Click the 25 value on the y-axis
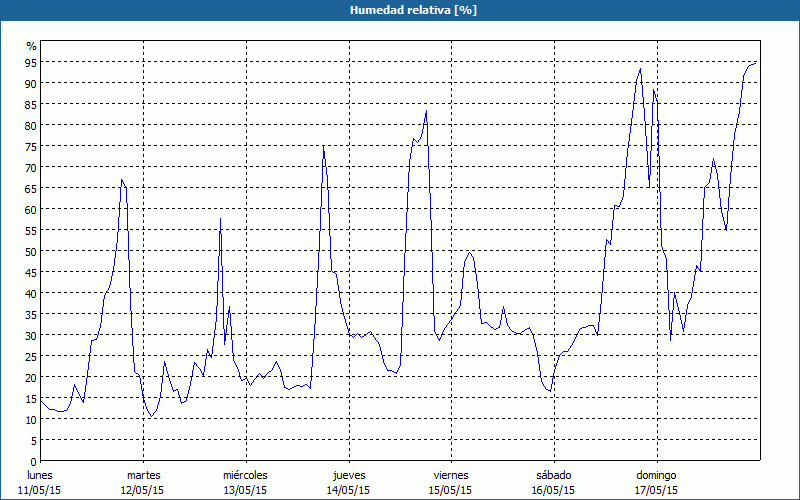 click(x=31, y=356)
